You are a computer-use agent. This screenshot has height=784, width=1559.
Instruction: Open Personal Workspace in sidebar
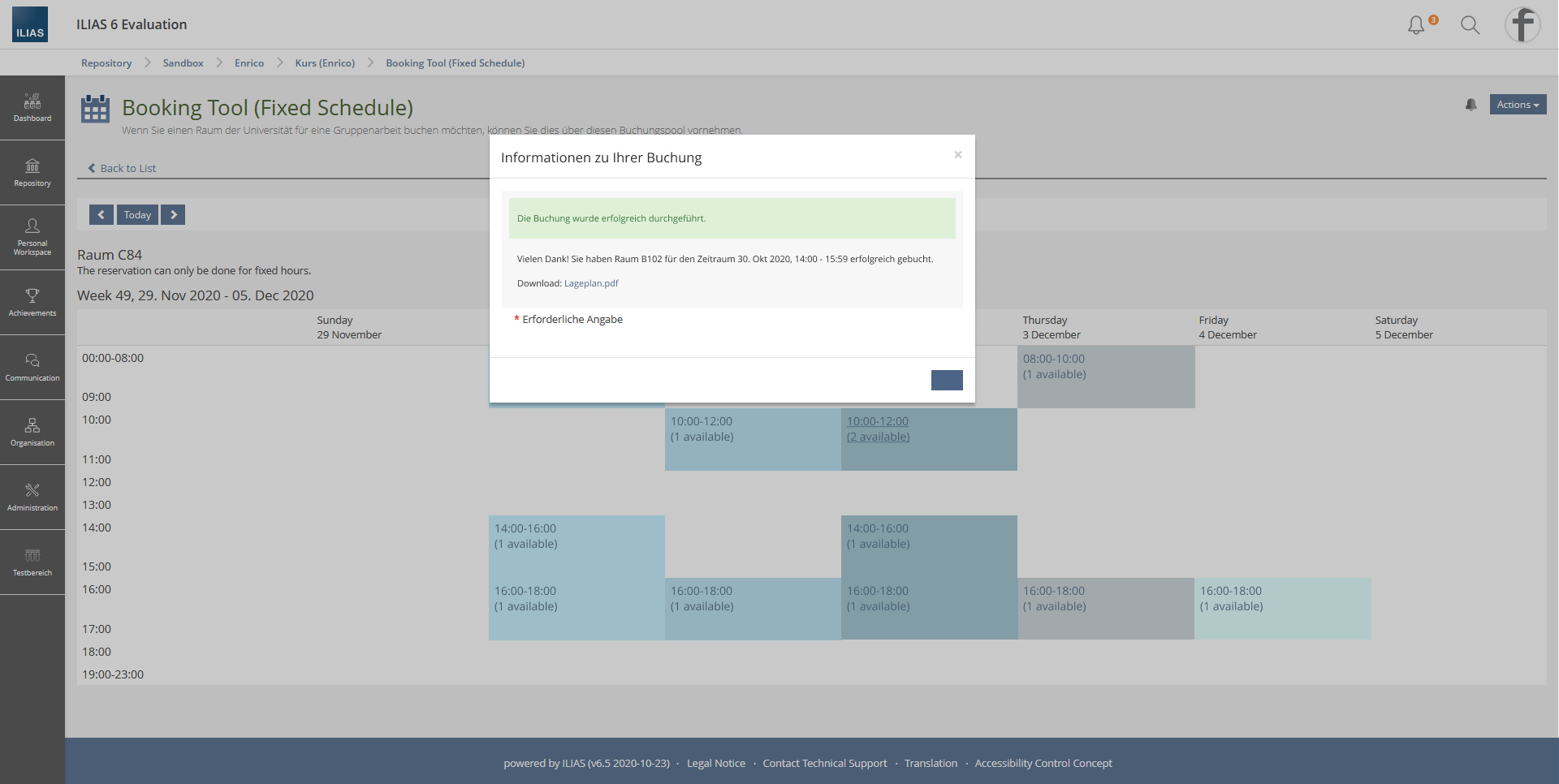[32, 237]
